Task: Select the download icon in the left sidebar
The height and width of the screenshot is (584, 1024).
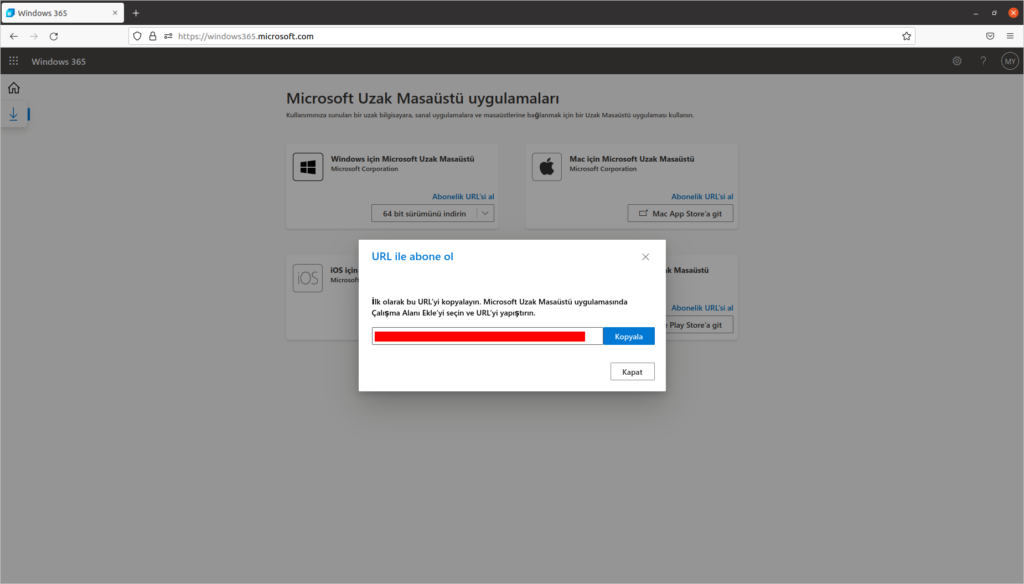Action: pos(14,114)
